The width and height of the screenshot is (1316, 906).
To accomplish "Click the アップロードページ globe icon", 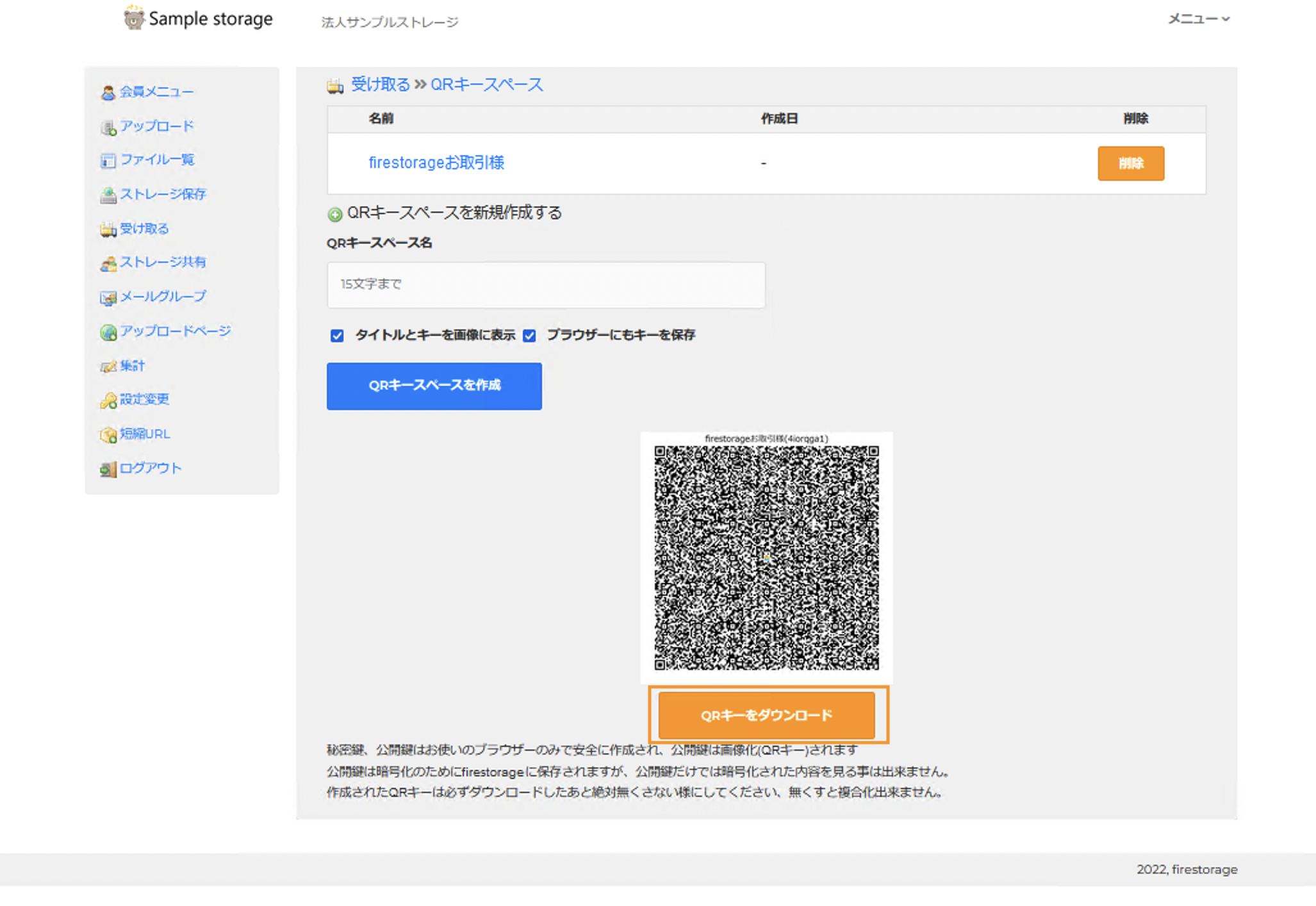I will [108, 333].
